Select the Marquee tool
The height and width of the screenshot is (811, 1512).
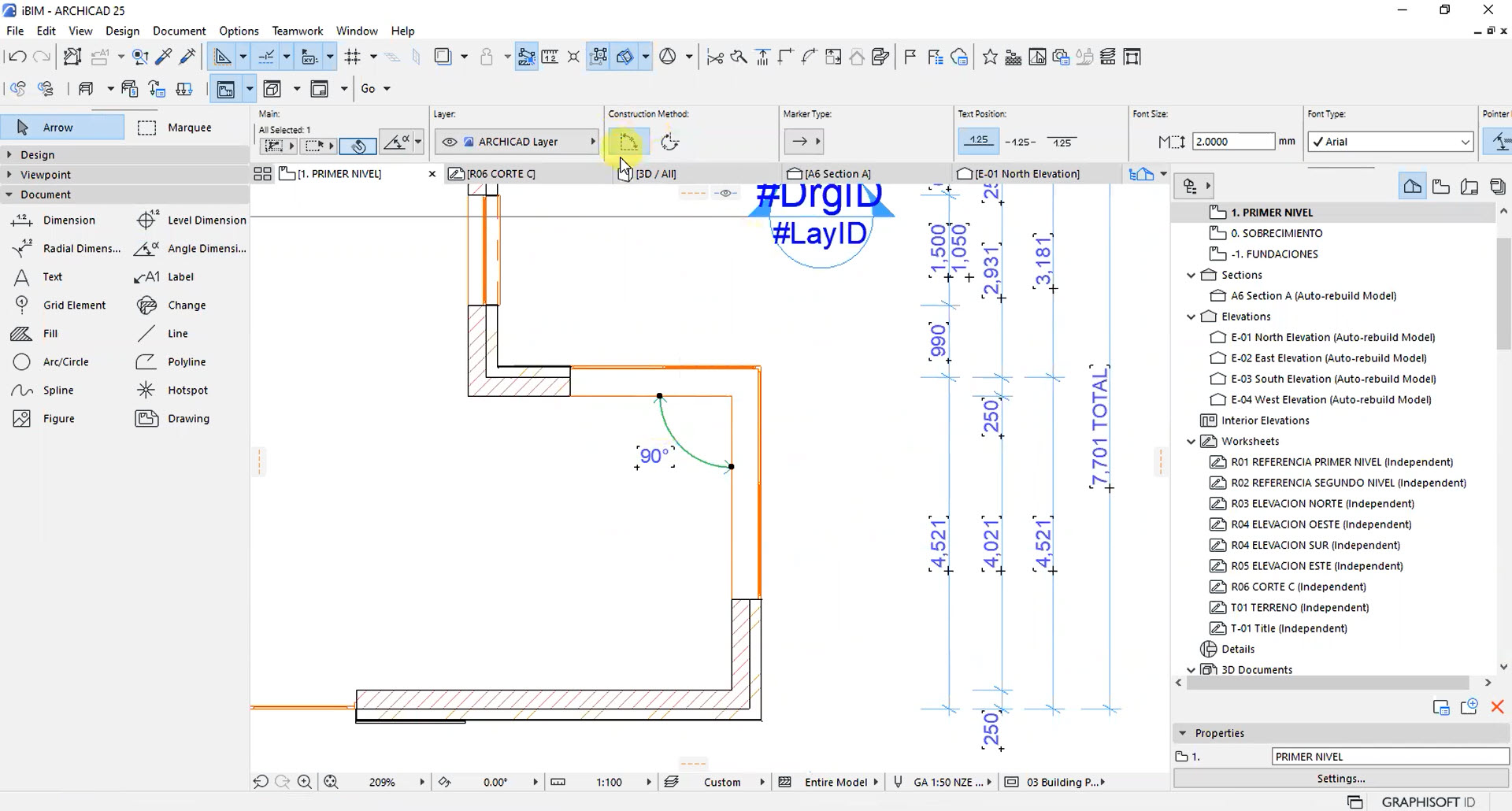pos(187,127)
